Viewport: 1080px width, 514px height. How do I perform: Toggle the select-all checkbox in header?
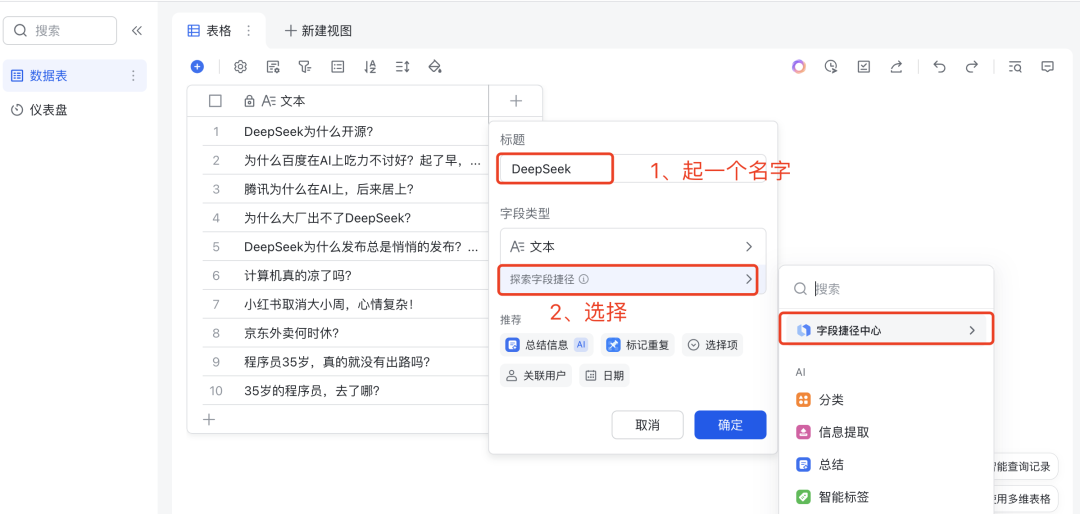click(215, 101)
